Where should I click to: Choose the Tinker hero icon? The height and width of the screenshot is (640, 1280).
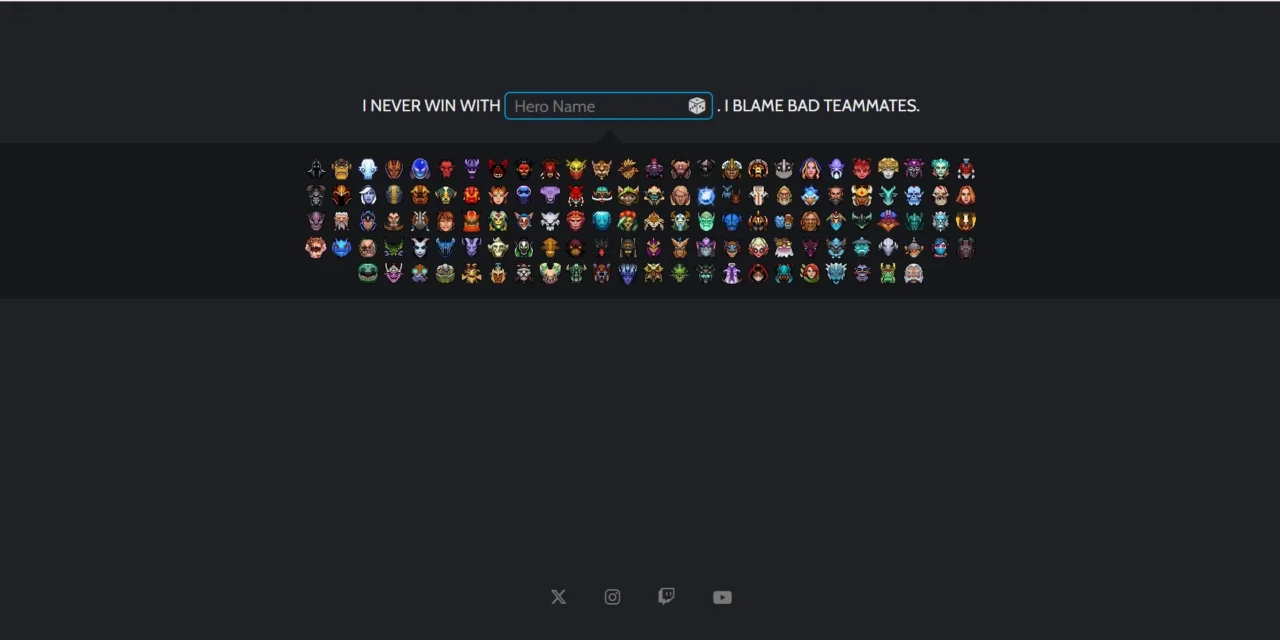point(420,273)
